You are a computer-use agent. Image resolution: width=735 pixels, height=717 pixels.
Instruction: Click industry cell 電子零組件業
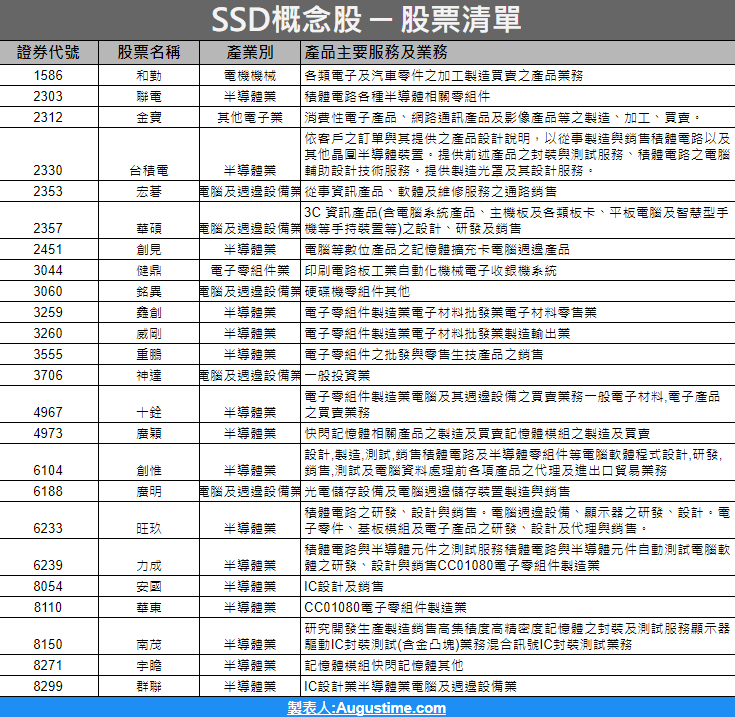(x=250, y=271)
